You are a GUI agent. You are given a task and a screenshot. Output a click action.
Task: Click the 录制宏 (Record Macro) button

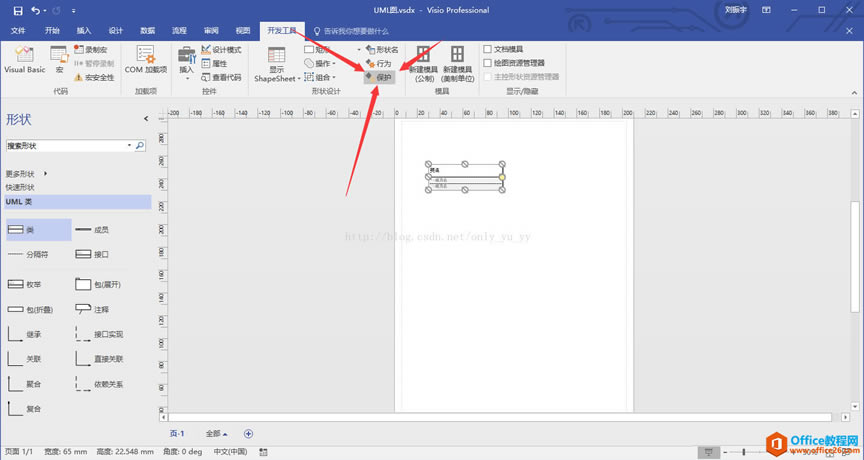click(x=90, y=49)
